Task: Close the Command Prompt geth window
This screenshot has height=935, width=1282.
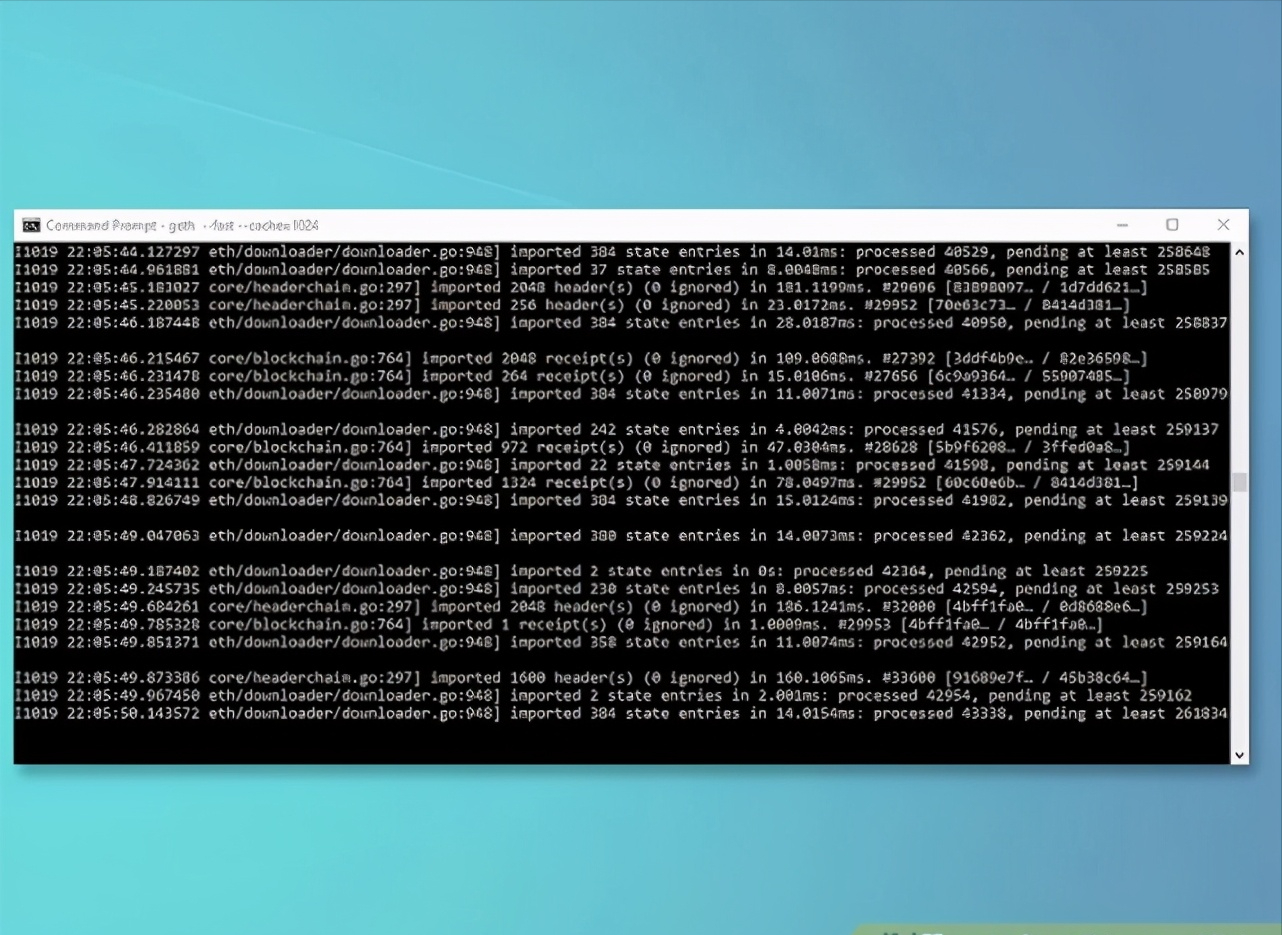Action: (x=1223, y=225)
